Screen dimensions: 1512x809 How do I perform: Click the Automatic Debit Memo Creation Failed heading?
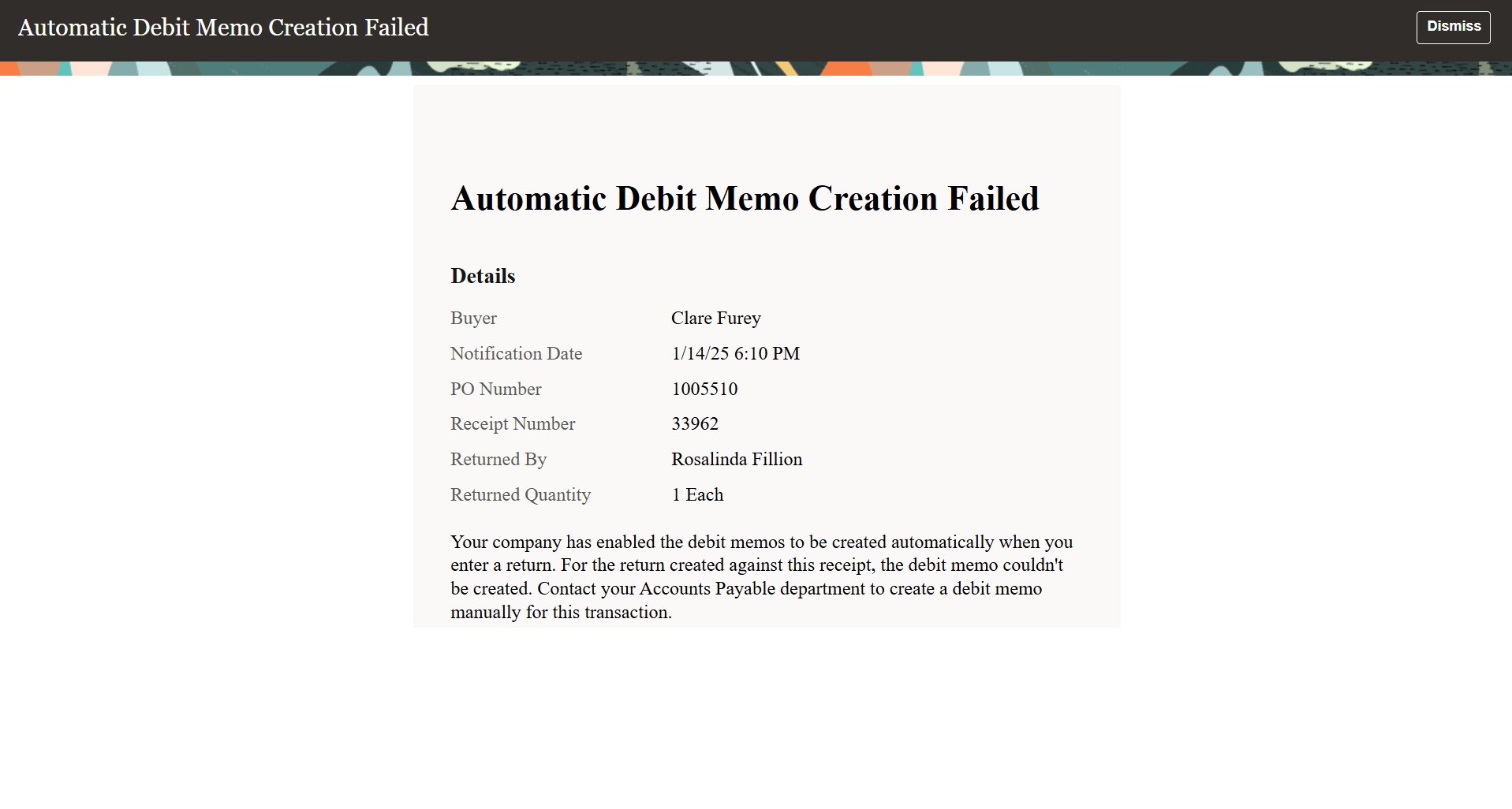pyautogui.click(x=745, y=199)
